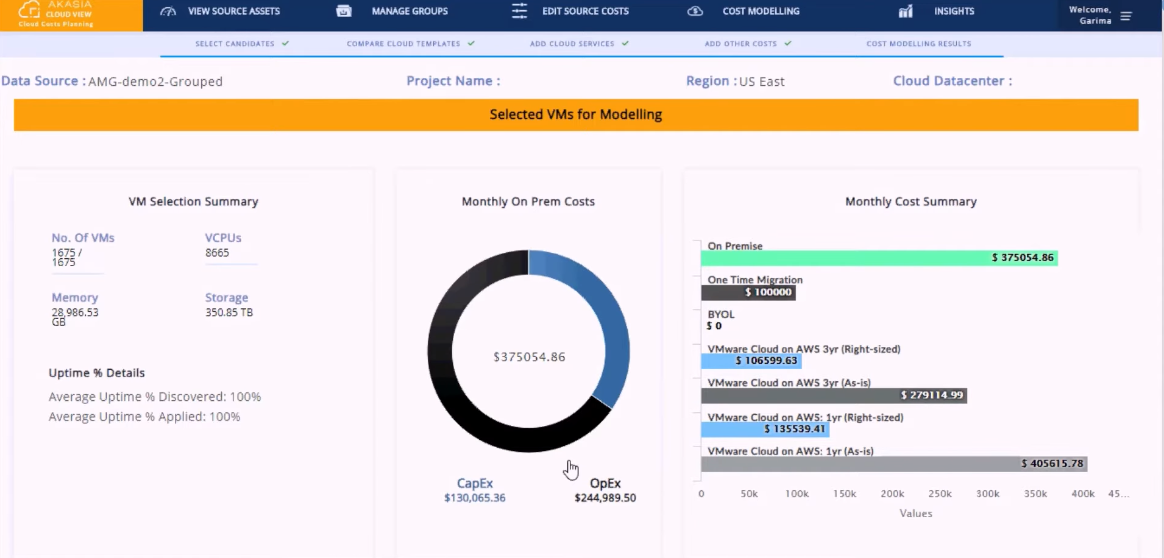Viewport: 1164px width, 558px height.
Task: Click the Selected VMs for Modelling banner
Action: [576, 115]
